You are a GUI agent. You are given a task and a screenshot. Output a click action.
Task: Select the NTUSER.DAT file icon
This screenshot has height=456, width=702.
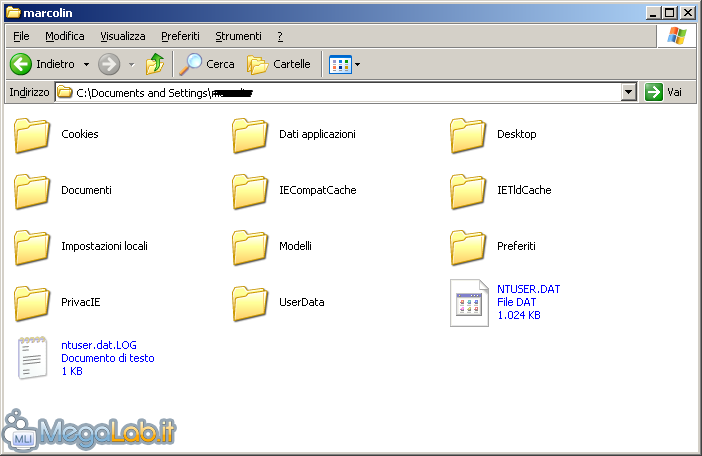469,303
